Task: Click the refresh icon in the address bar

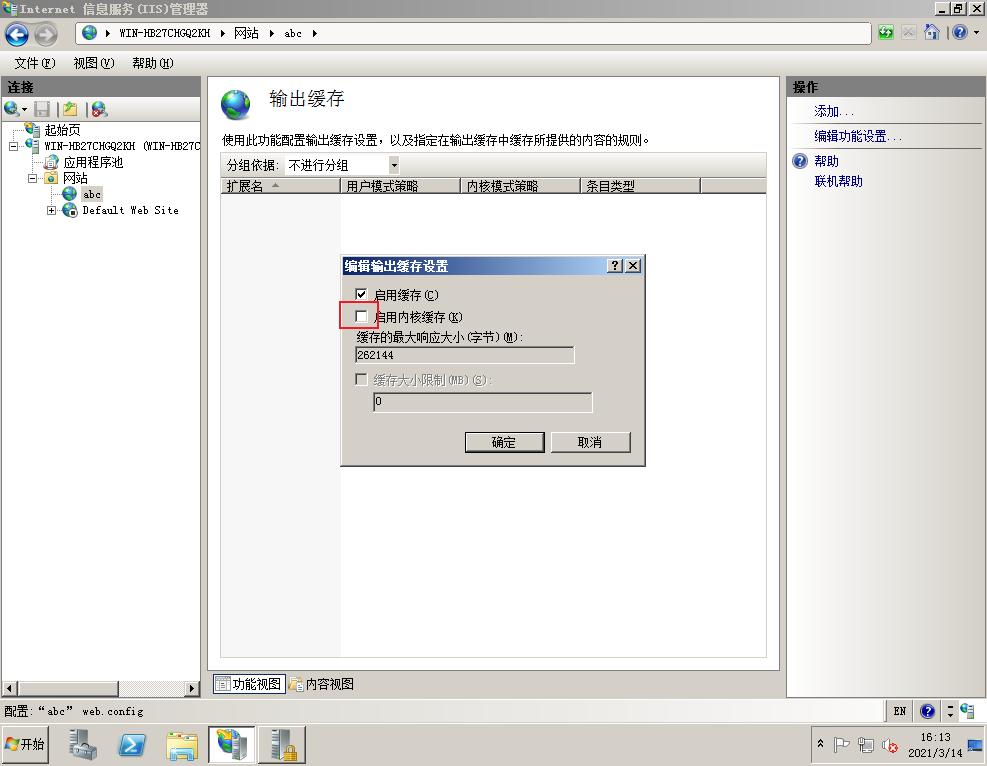Action: click(x=886, y=32)
